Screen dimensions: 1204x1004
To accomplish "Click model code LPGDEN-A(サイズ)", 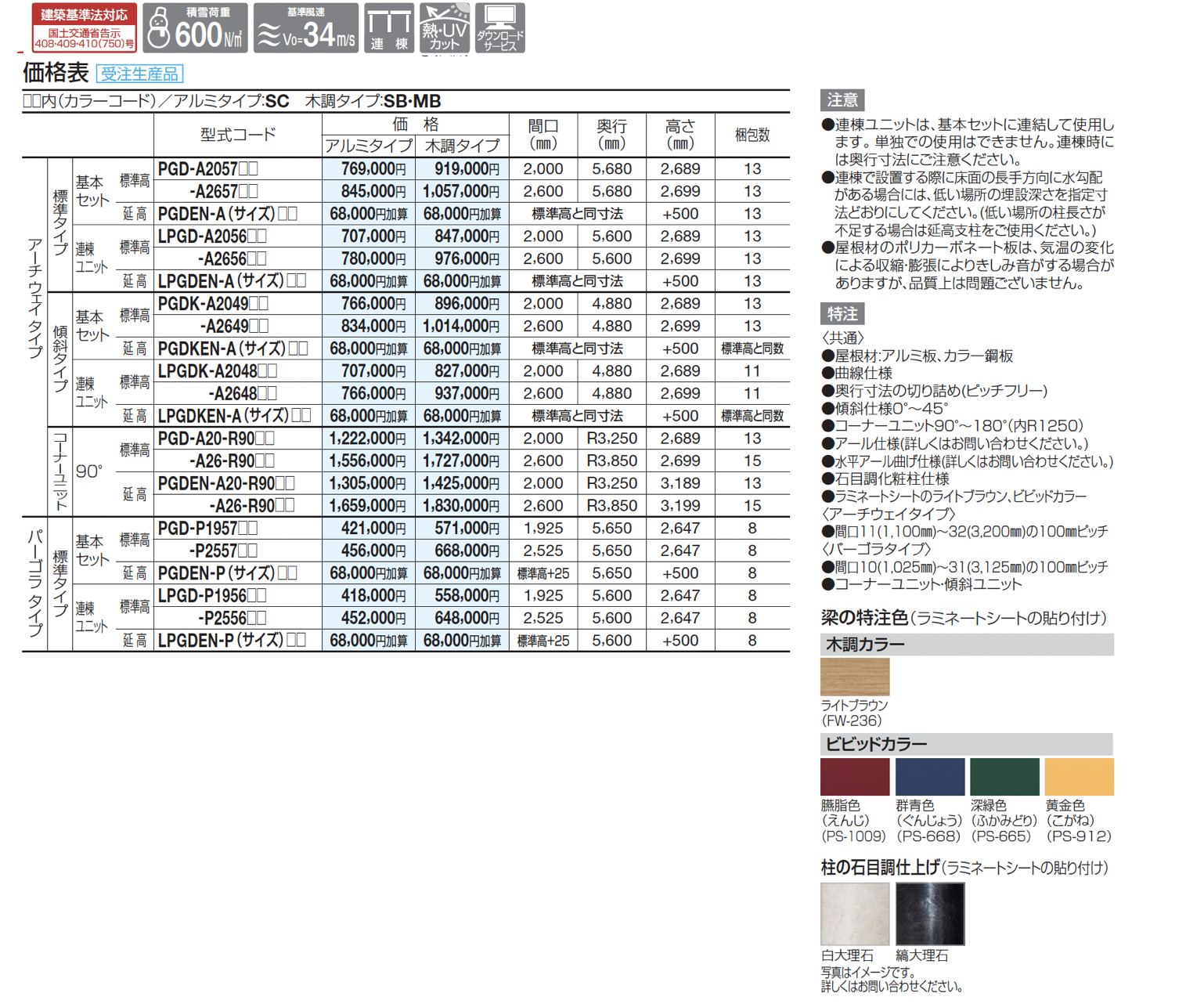I will [232, 281].
